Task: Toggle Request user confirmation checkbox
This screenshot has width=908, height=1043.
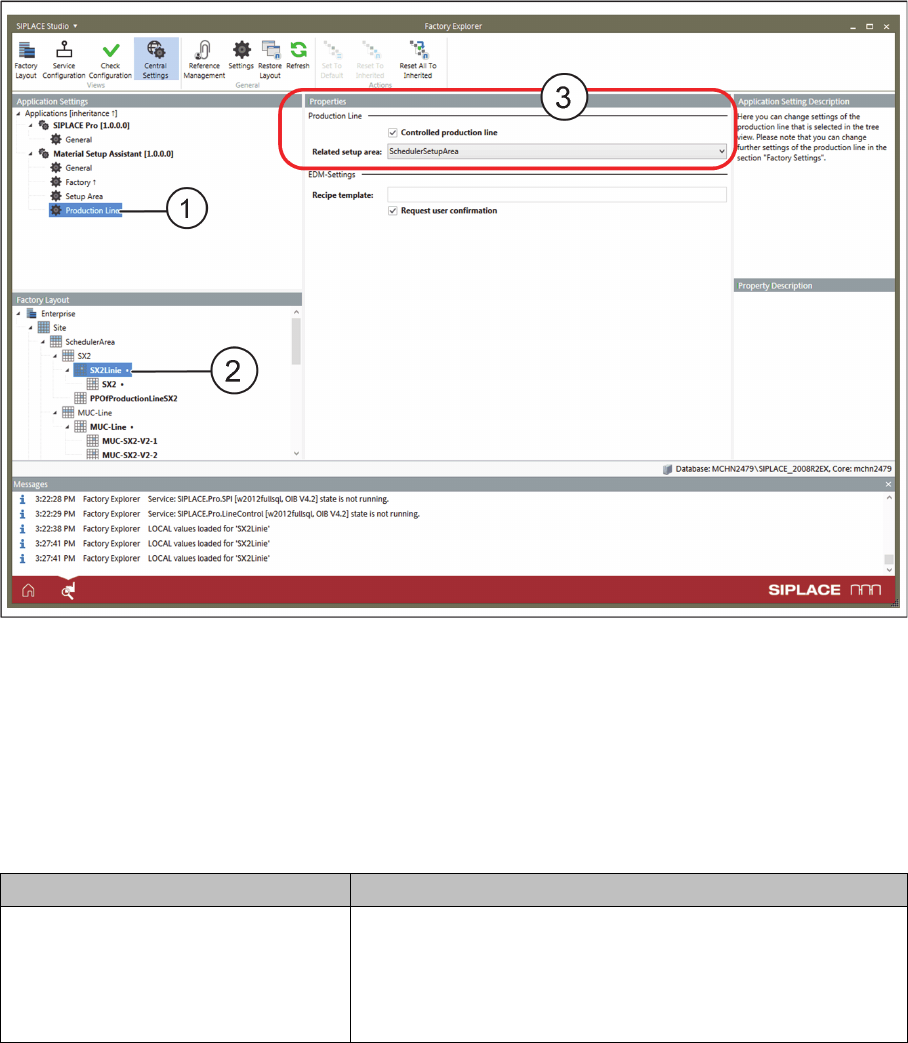Action: [x=392, y=210]
